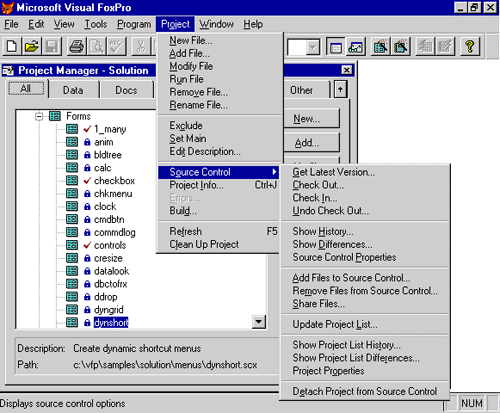Image resolution: width=500 pixels, height=413 pixels.
Task: Click the Add... button in Project Manager
Action: tap(311, 143)
